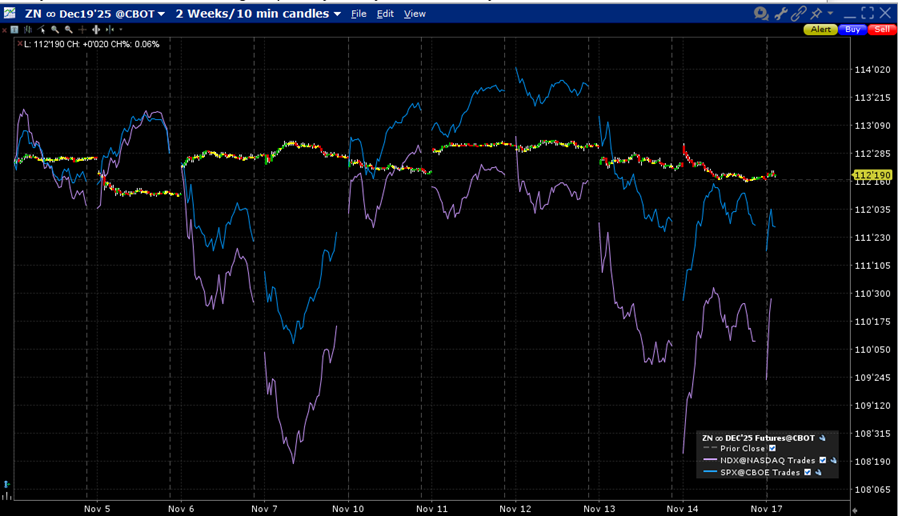Click the 108'065 price axis label

873,490
